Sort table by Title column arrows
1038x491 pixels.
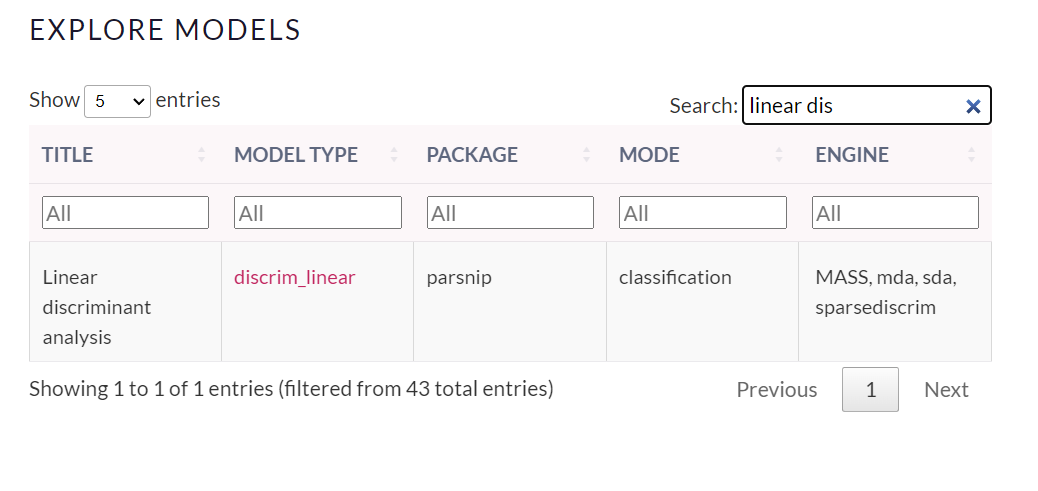coord(202,155)
